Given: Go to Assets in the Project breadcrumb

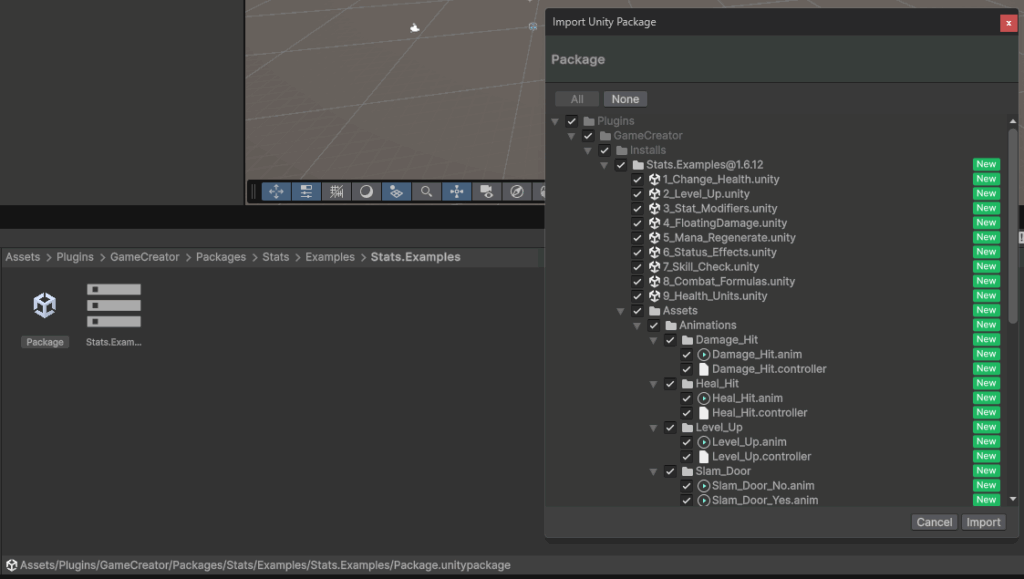Looking at the screenshot, I should tap(23, 257).
